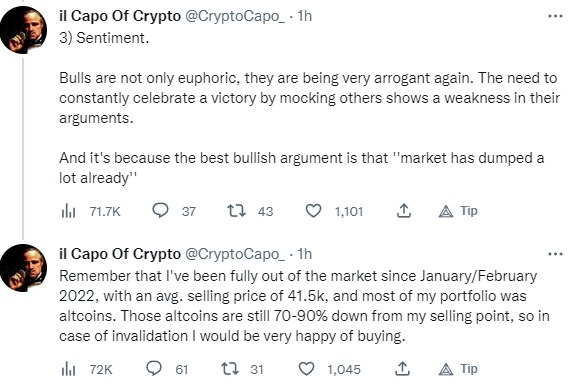This screenshot has width=572, height=385.
Task: Tip the author on the Sentiment tweet
Action: coord(458,211)
